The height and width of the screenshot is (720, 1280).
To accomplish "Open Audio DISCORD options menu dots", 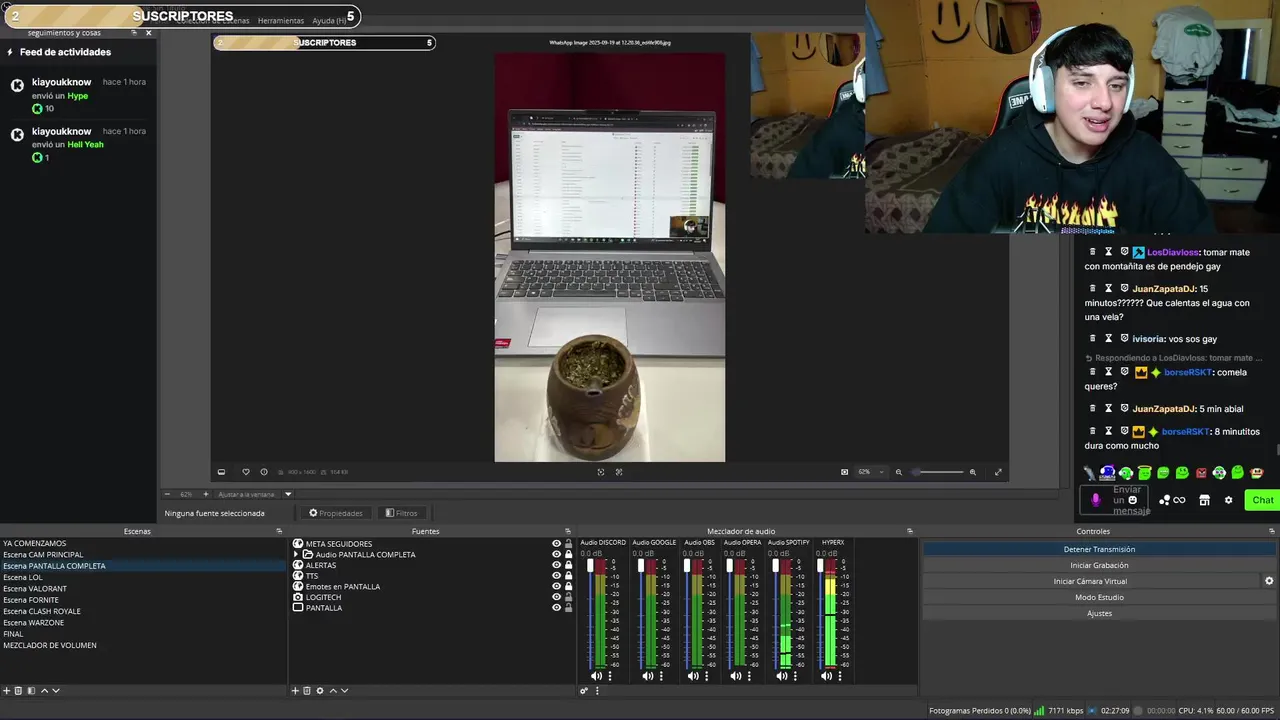I will (x=610, y=676).
